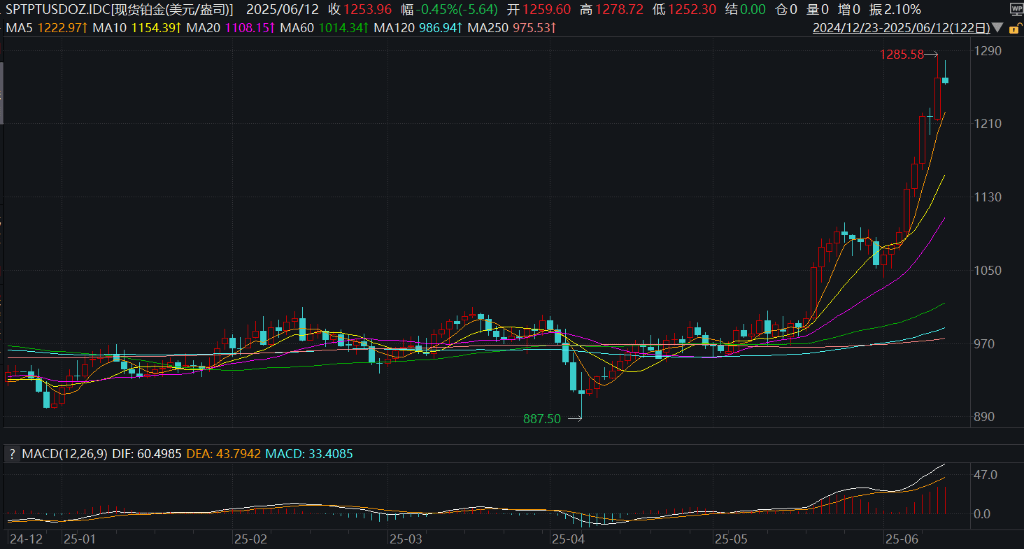Select the latest cyan candlestick near 1253

pos(945,80)
